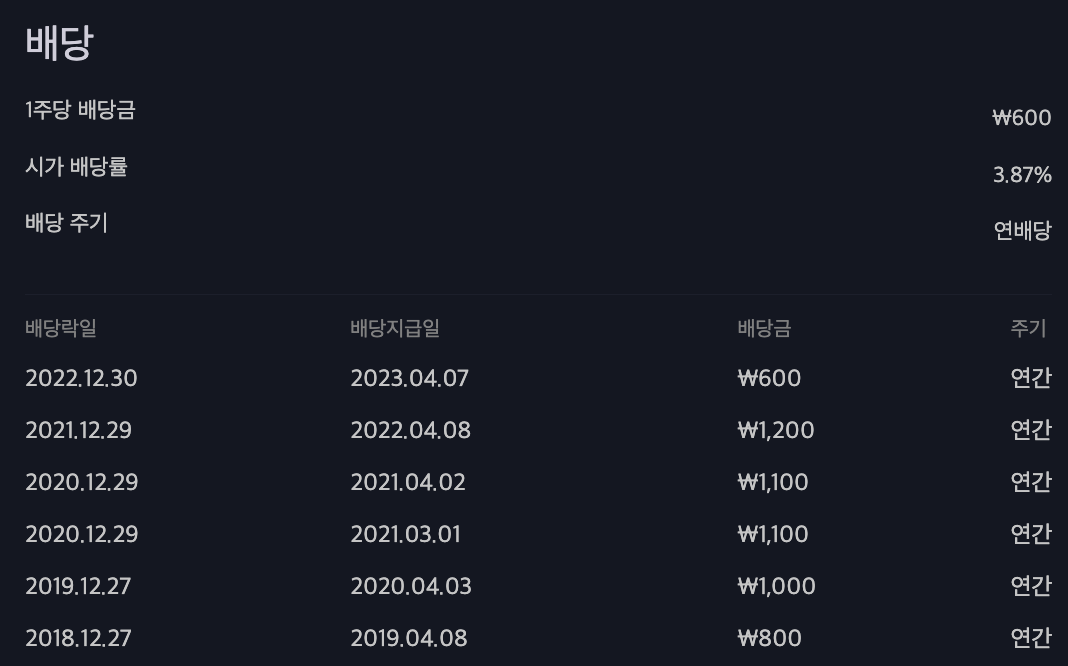The width and height of the screenshot is (1068, 666).
Task: Click the 연배당 cycle value
Action: click(x=1022, y=231)
